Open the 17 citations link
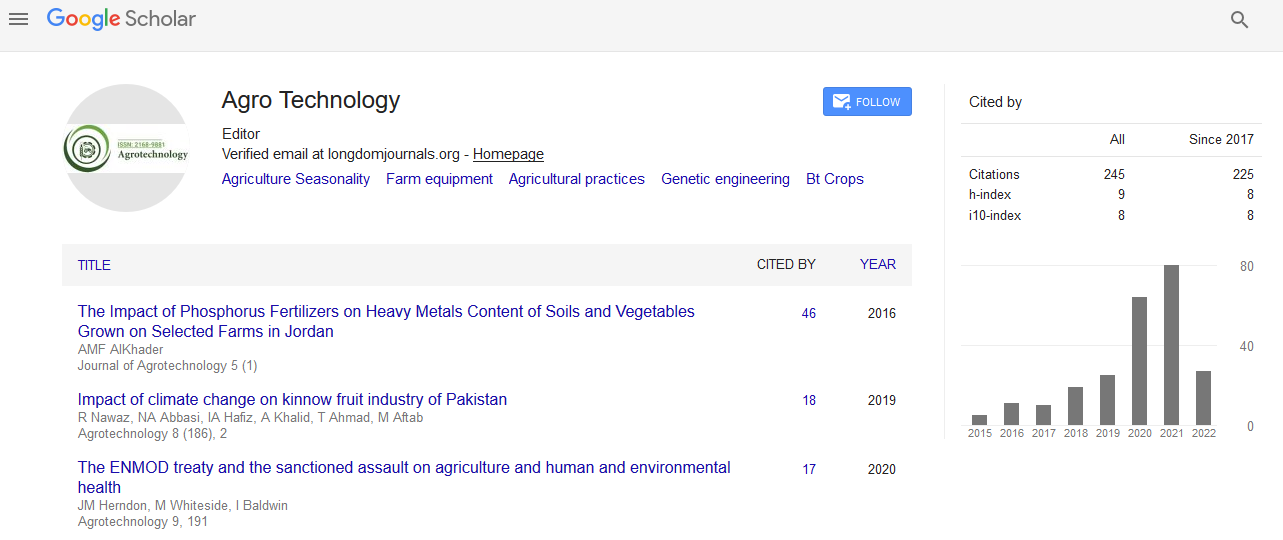This screenshot has height=540, width=1283. click(x=809, y=469)
